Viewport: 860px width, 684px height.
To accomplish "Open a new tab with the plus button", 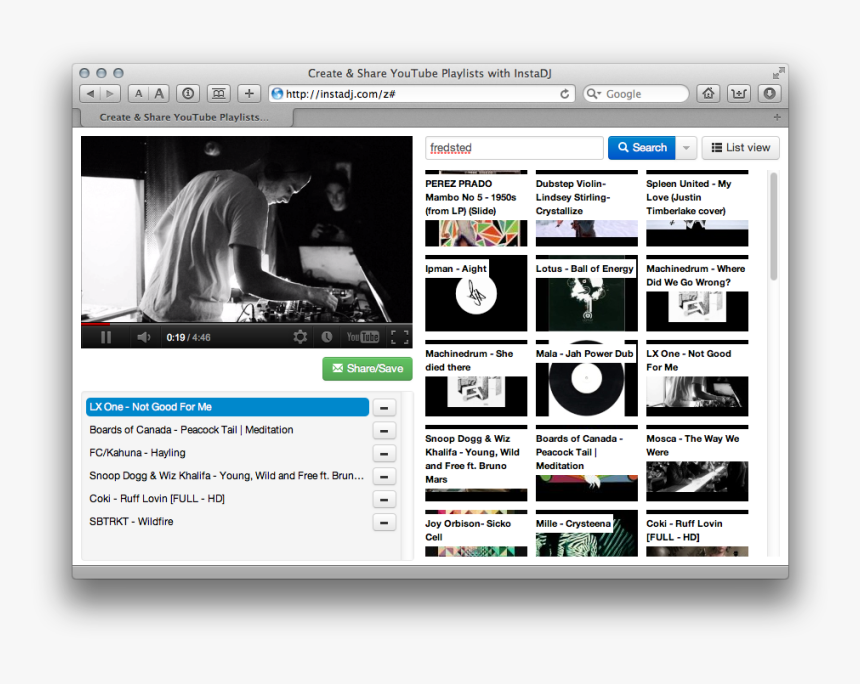I will click(247, 93).
